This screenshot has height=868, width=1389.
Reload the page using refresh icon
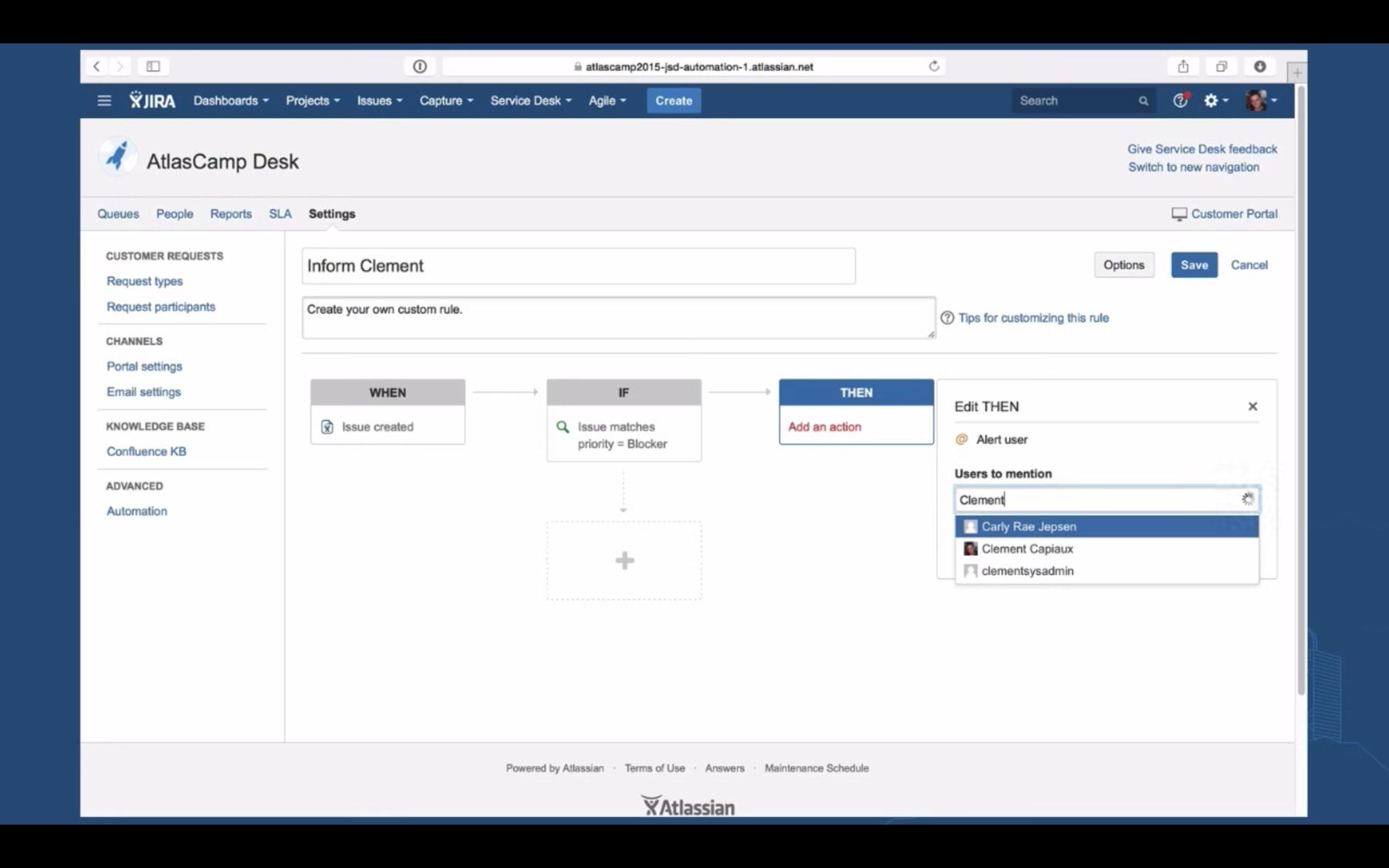934,66
